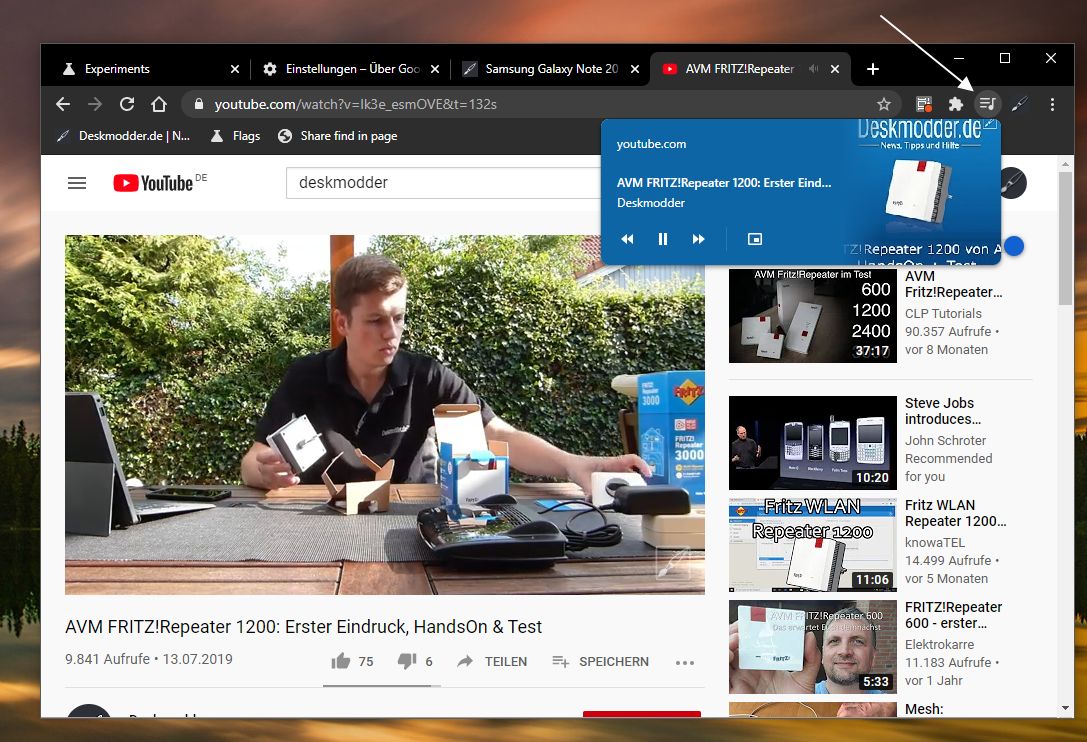This screenshot has height=742, width=1087.
Task: Click the video title in the media popup
Action: (x=724, y=183)
